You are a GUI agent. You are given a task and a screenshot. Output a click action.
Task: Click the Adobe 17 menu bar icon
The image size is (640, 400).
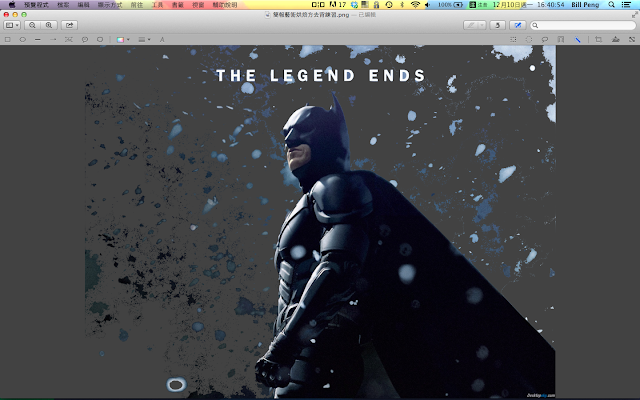point(338,5)
